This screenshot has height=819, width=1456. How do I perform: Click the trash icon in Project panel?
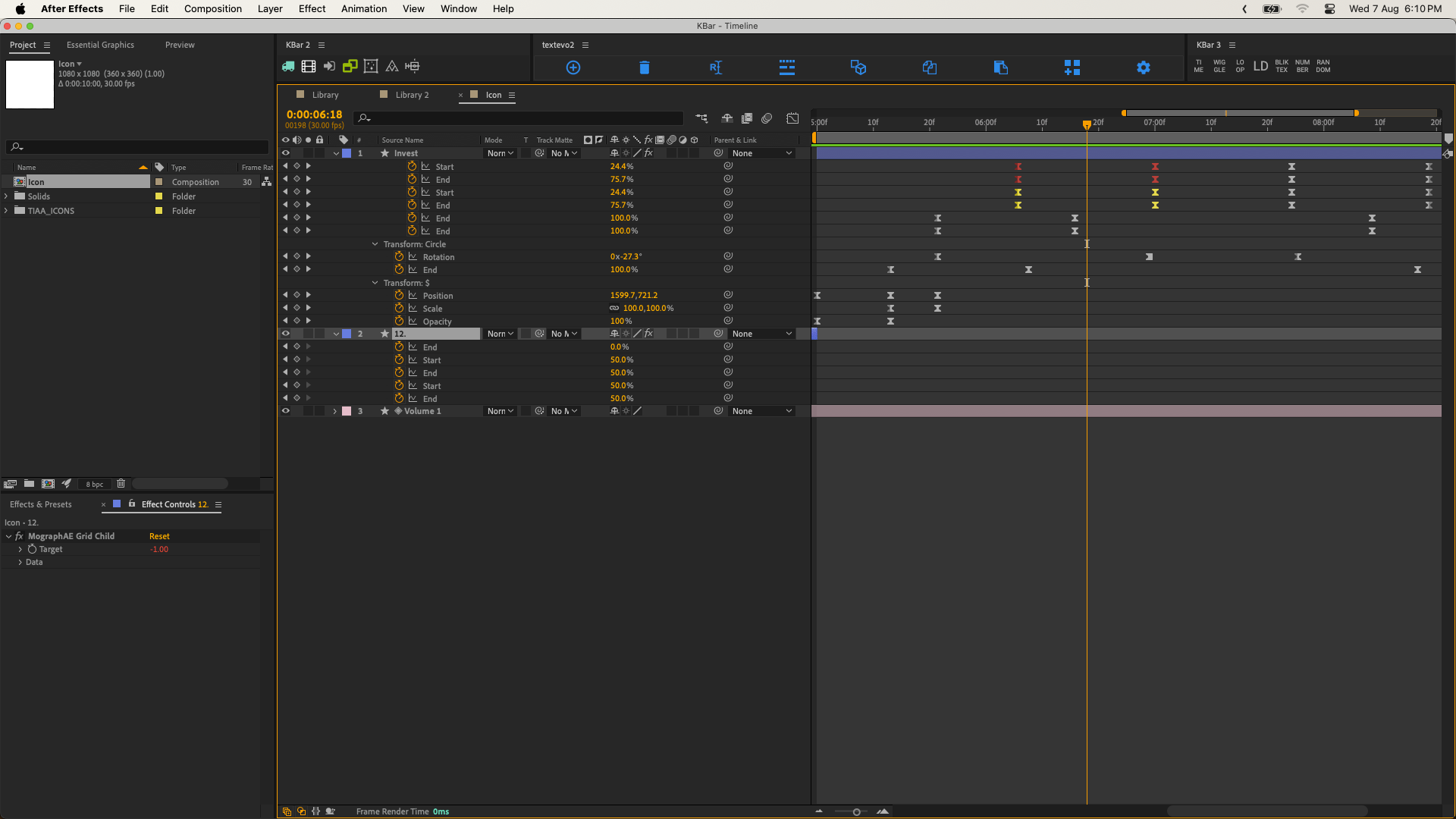[x=121, y=484]
